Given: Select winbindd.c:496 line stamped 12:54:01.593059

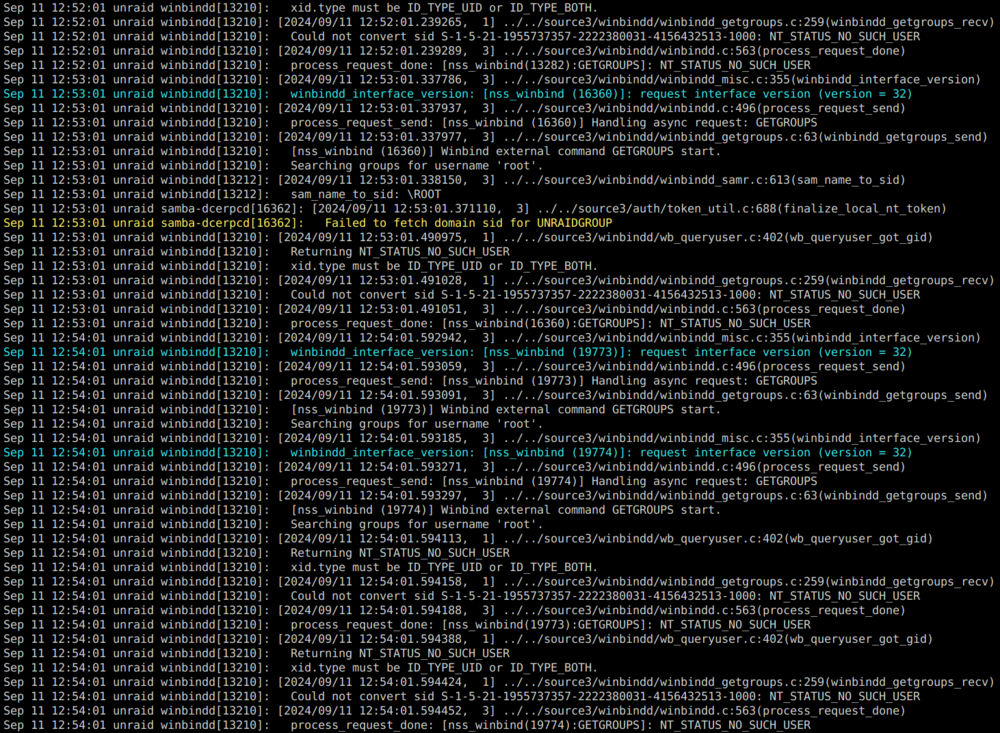Looking at the screenshot, I should (x=454, y=366).
